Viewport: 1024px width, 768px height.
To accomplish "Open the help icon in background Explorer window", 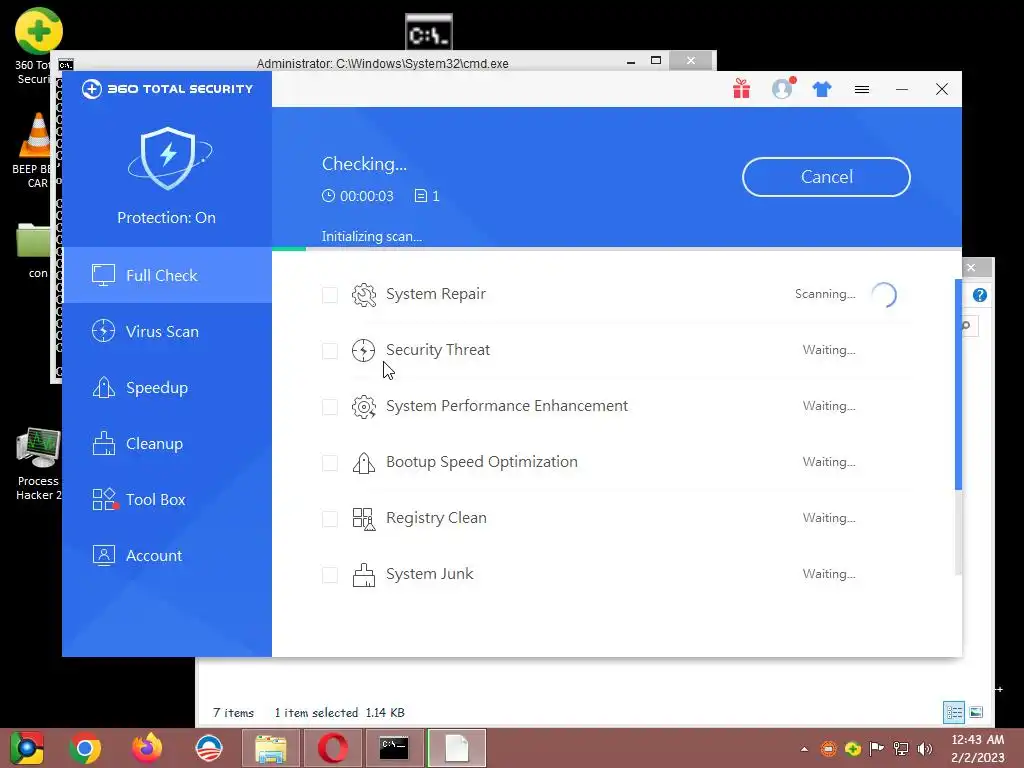I will click(980, 295).
